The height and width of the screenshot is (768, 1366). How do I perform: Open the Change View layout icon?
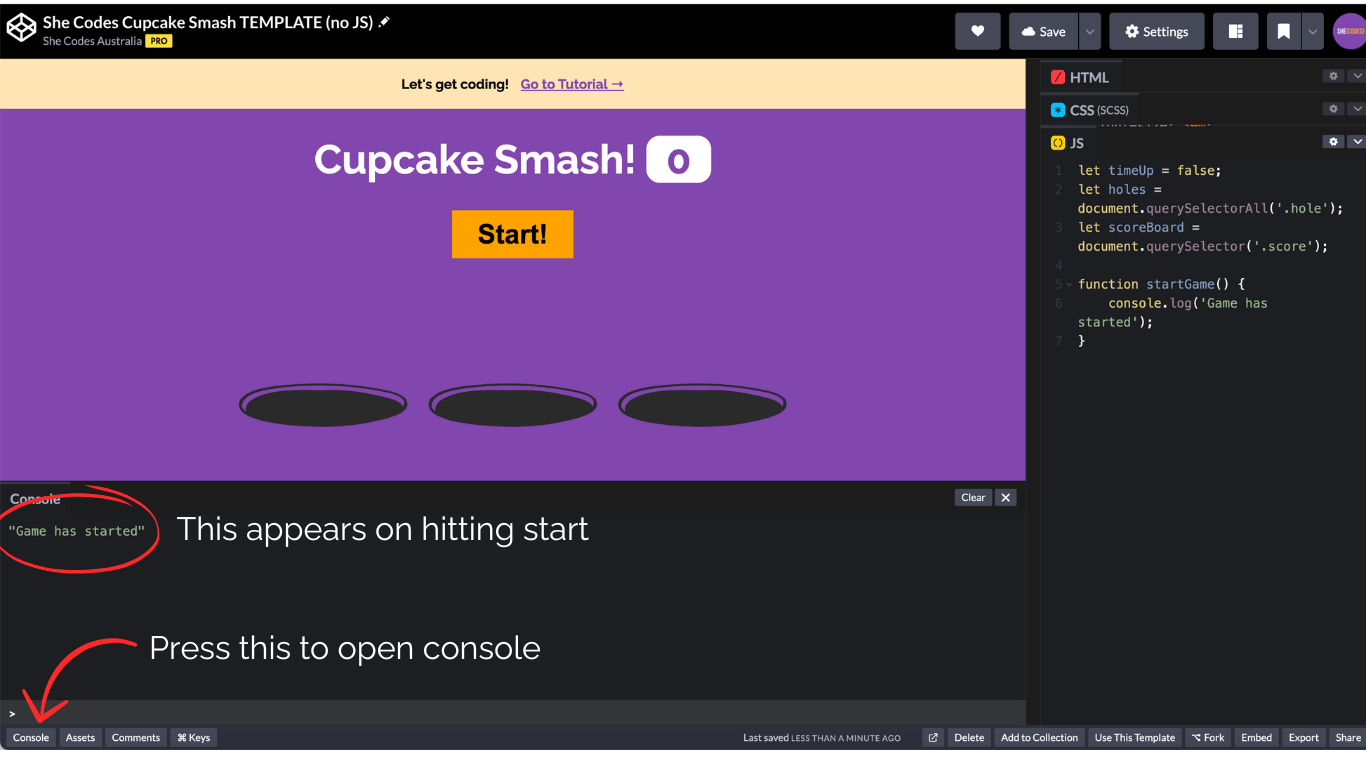pyautogui.click(x=1236, y=31)
